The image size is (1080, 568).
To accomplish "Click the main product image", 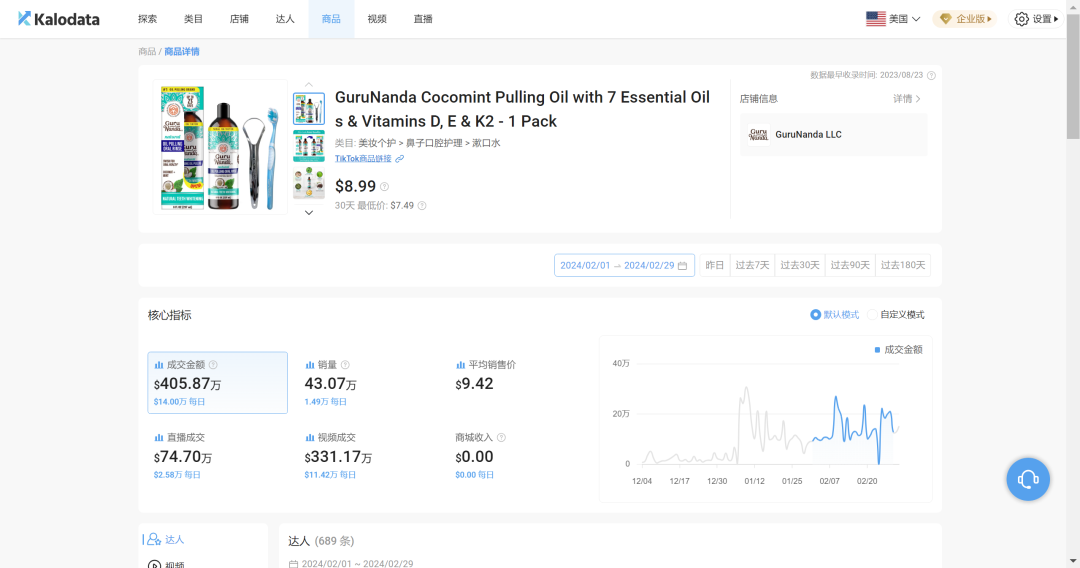I will point(220,147).
